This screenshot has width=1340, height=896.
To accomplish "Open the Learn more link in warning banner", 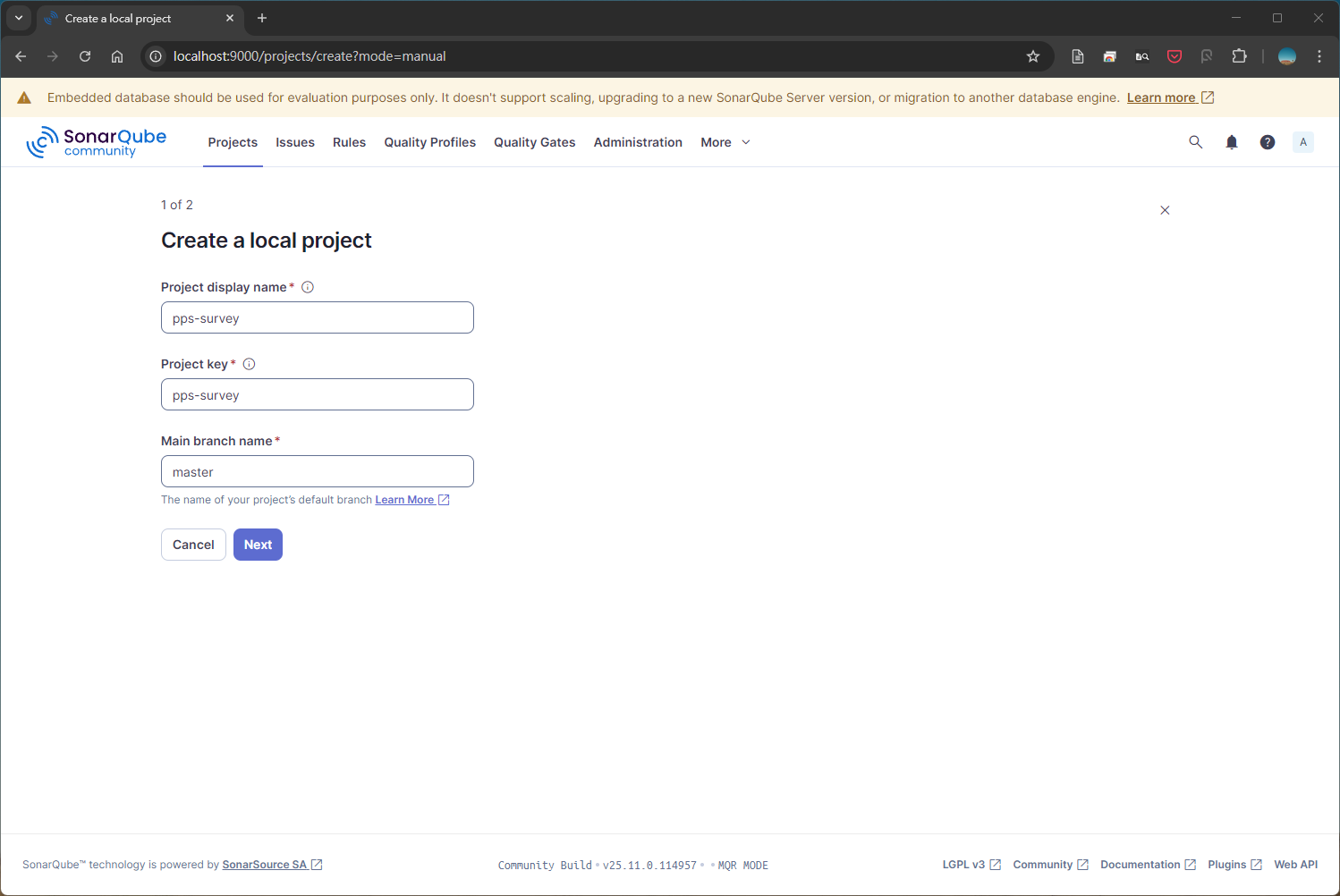I will (x=1161, y=97).
